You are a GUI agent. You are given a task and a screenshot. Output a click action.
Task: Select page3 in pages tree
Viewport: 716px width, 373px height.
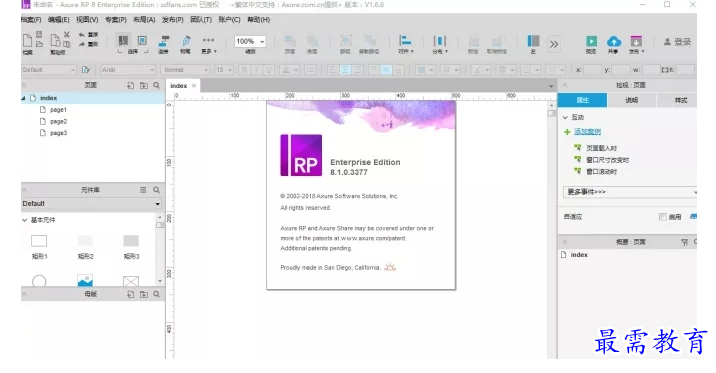58,133
